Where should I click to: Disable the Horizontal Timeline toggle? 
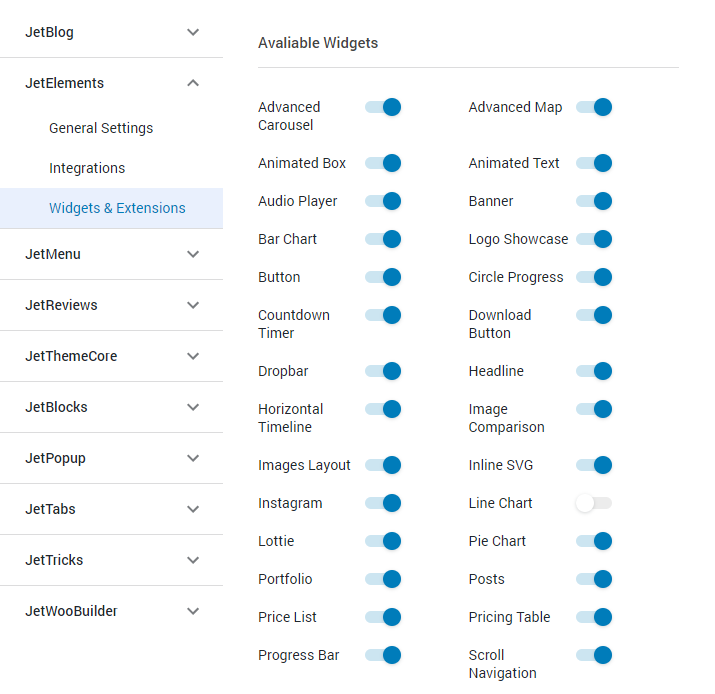click(x=383, y=409)
